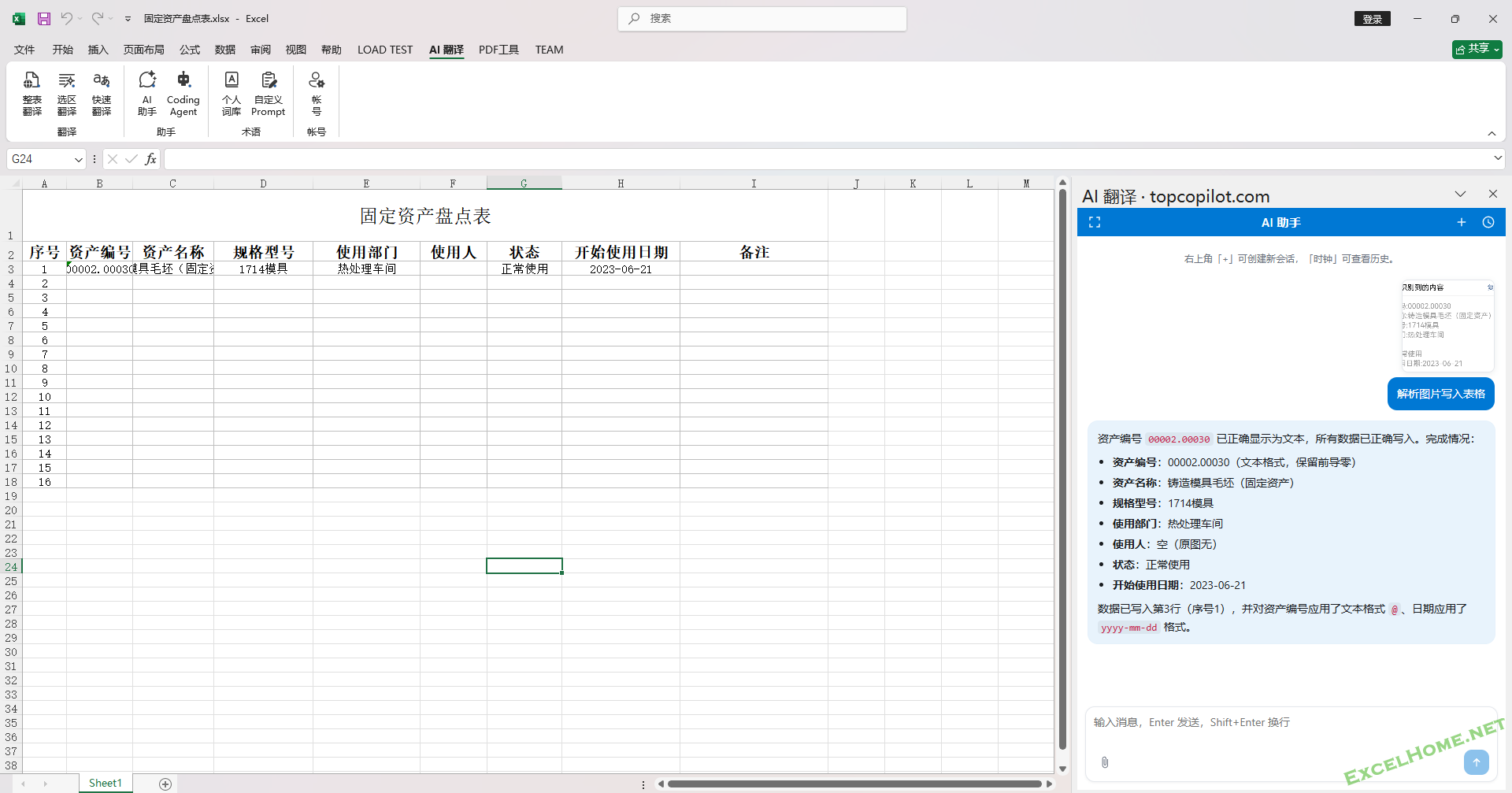Close the AI 翻译 task pane
The height and width of the screenshot is (793, 1512).
coord(1493,194)
